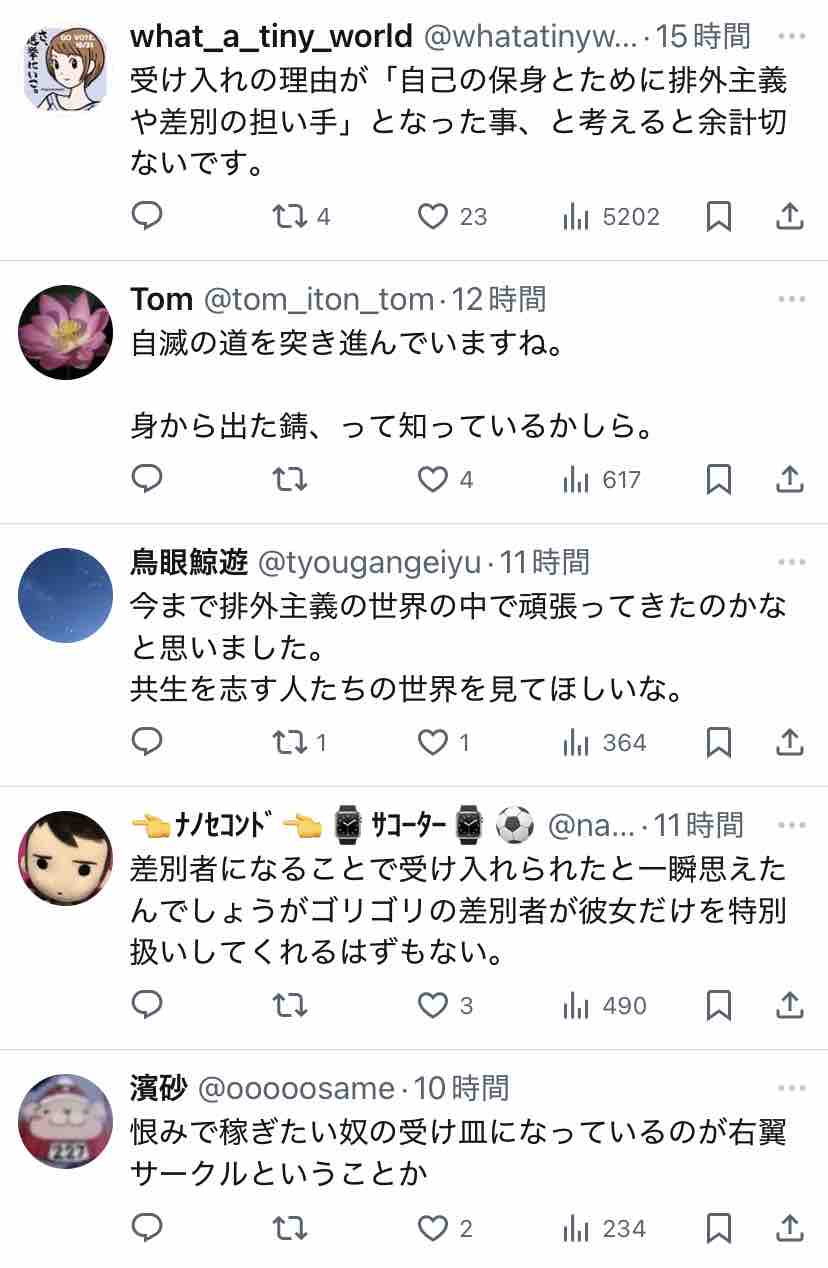The height and width of the screenshot is (1268, 828).
Task: Open what_a_tiny_world username link
Action: [271, 37]
